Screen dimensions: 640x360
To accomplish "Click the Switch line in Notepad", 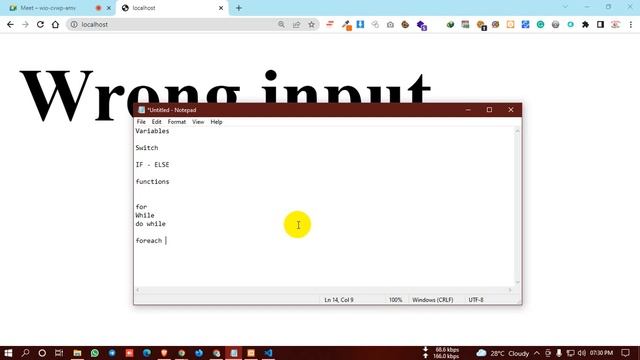I will pos(147,148).
